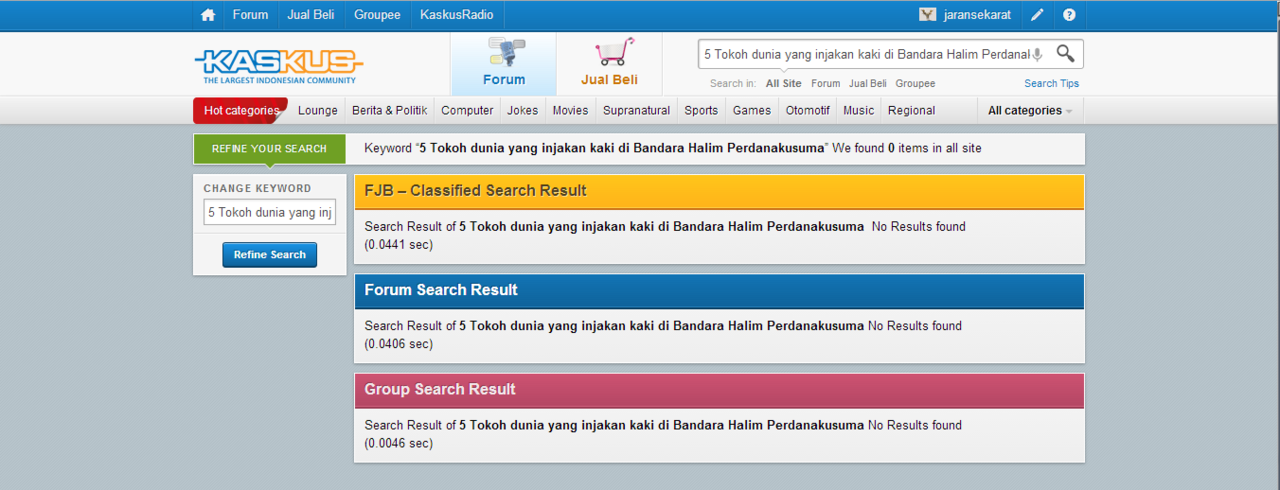Open the jaransekarat username menu
Screen dimensions: 1280x490
point(977,15)
